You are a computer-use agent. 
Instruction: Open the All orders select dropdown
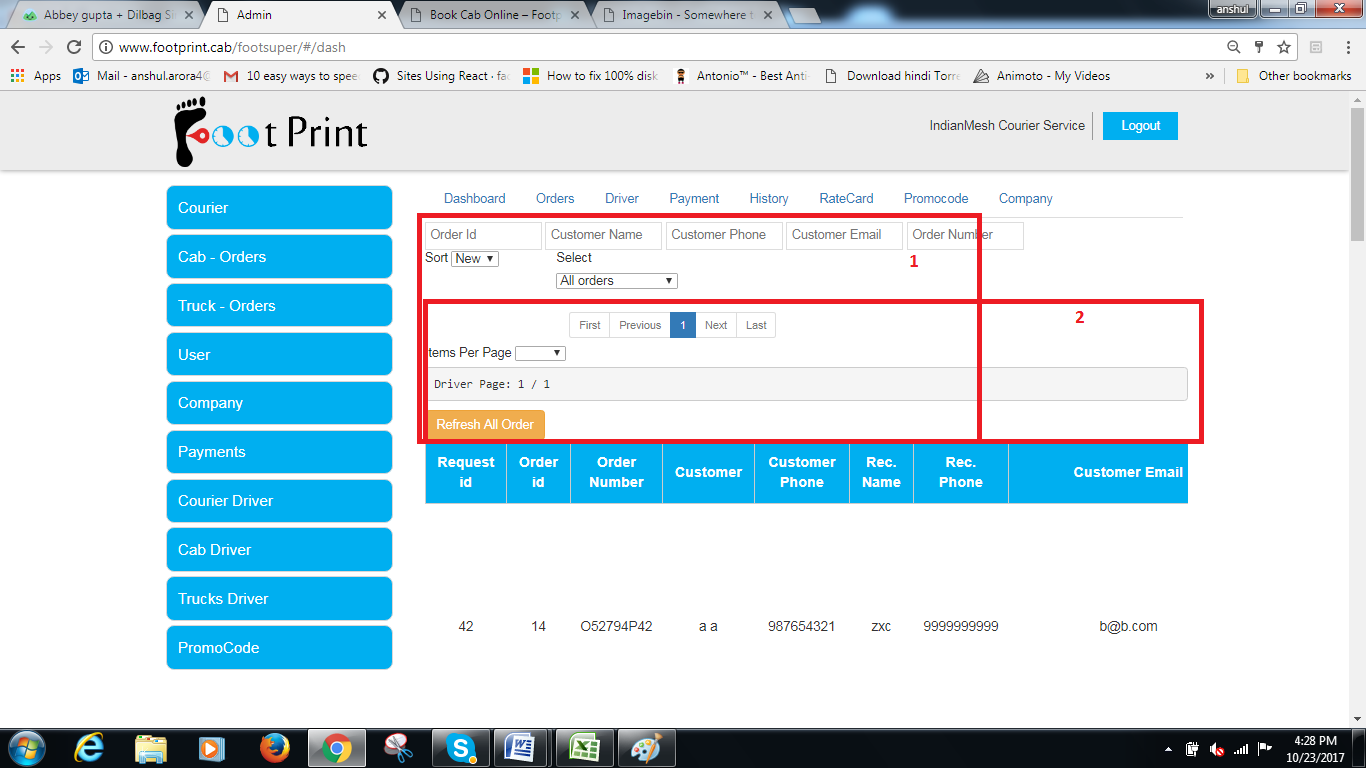pos(617,281)
